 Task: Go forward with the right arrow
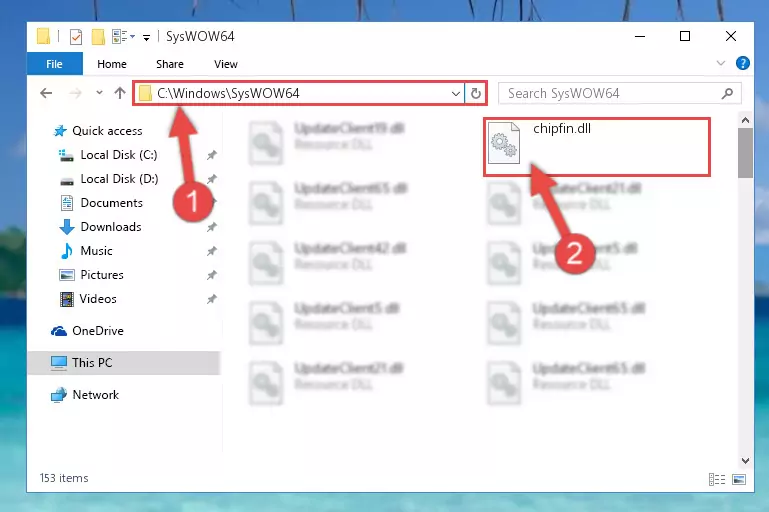coord(75,93)
